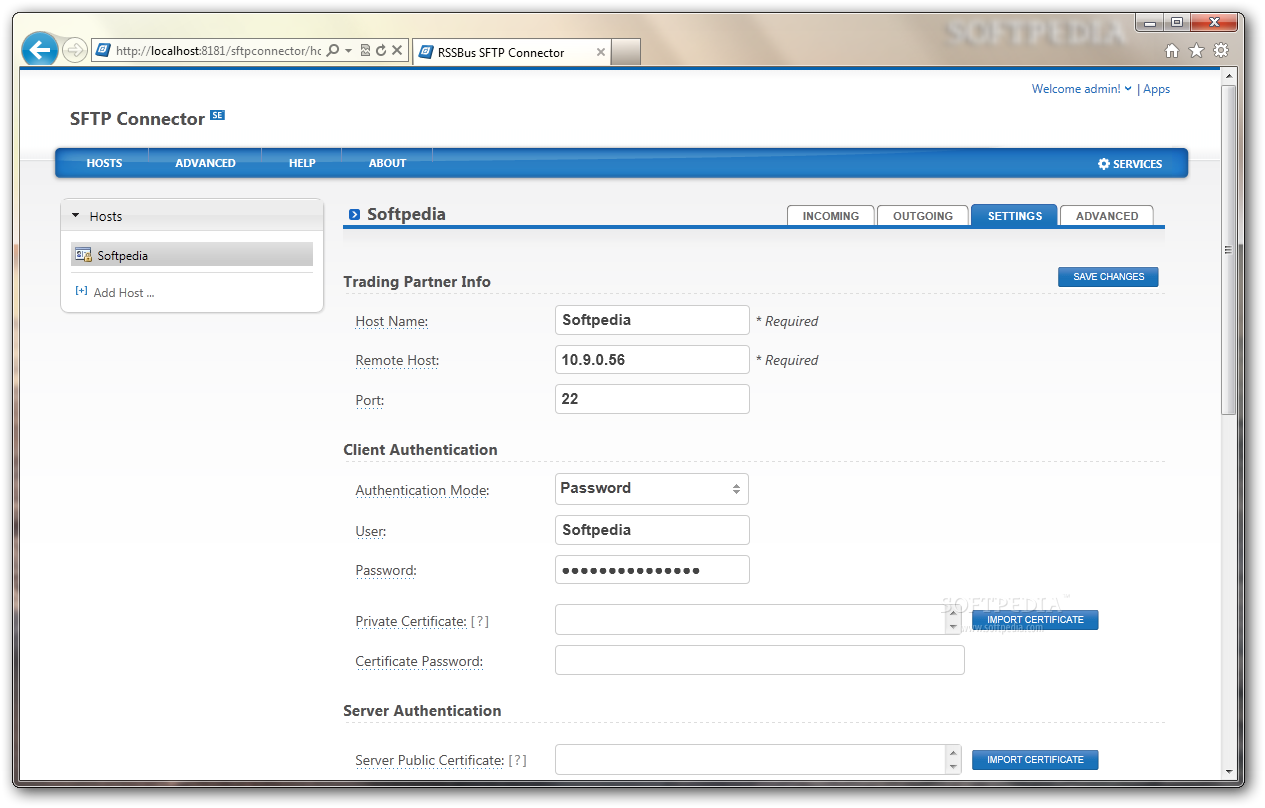Image resolution: width=1265 pixels, height=808 pixels.
Task: Open the address bar autocomplete dropdown arrow
Action: 348,50
